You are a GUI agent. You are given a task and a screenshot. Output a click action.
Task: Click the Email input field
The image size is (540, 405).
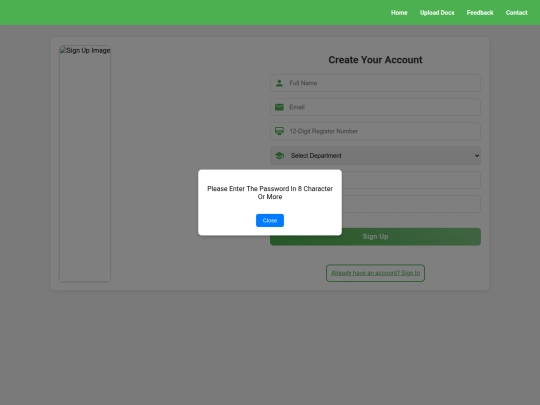click(375, 107)
